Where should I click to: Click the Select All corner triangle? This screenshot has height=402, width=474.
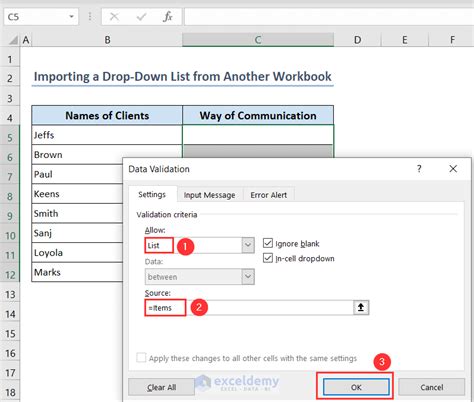pyautogui.click(x=13, y=40)
